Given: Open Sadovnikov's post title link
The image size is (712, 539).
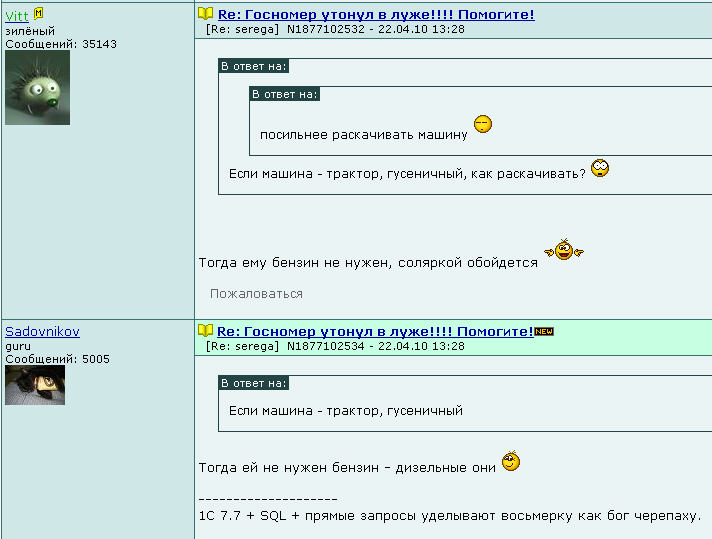Looking at the screenshot, I should coord(376,331).
